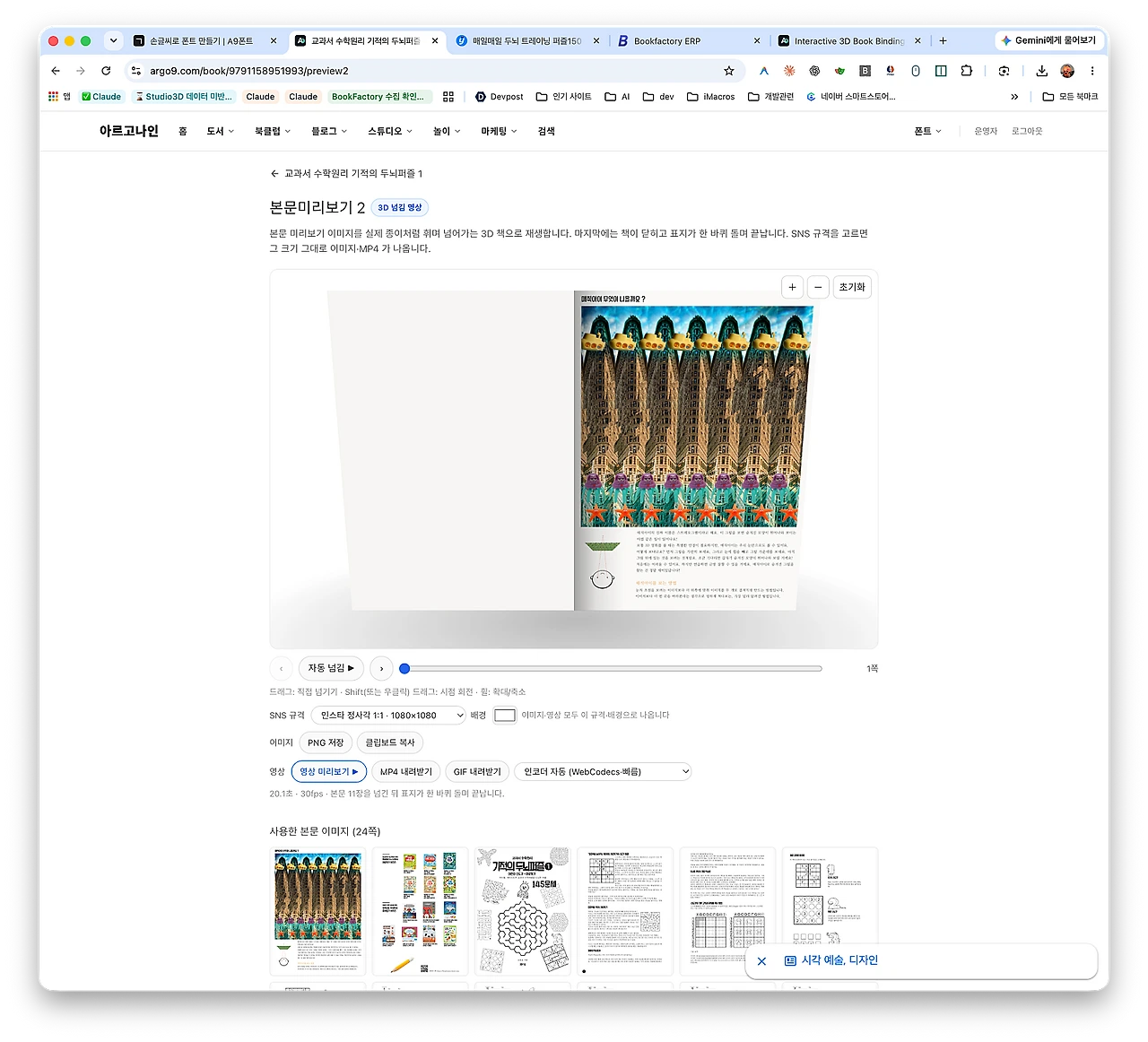This screenshot has width=1148, height=1042.
Task: Click the 로그아웃 link
Action: pyautogui.click(x=1027, y=131)
